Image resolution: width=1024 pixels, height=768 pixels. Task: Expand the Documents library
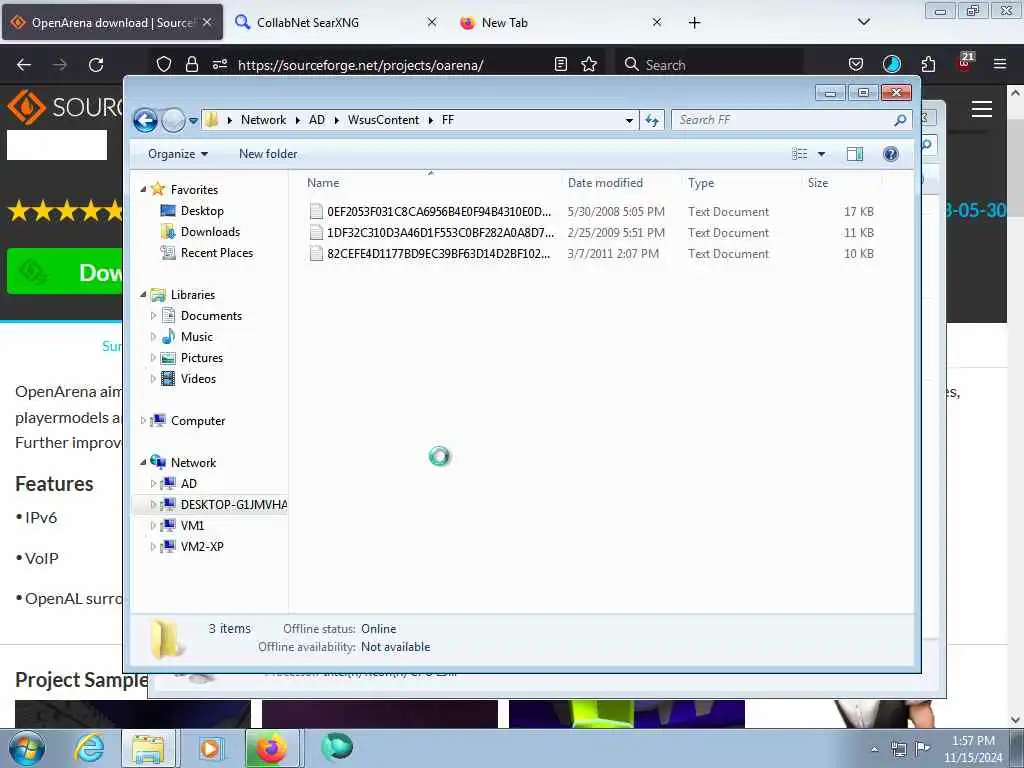[153, 315]
